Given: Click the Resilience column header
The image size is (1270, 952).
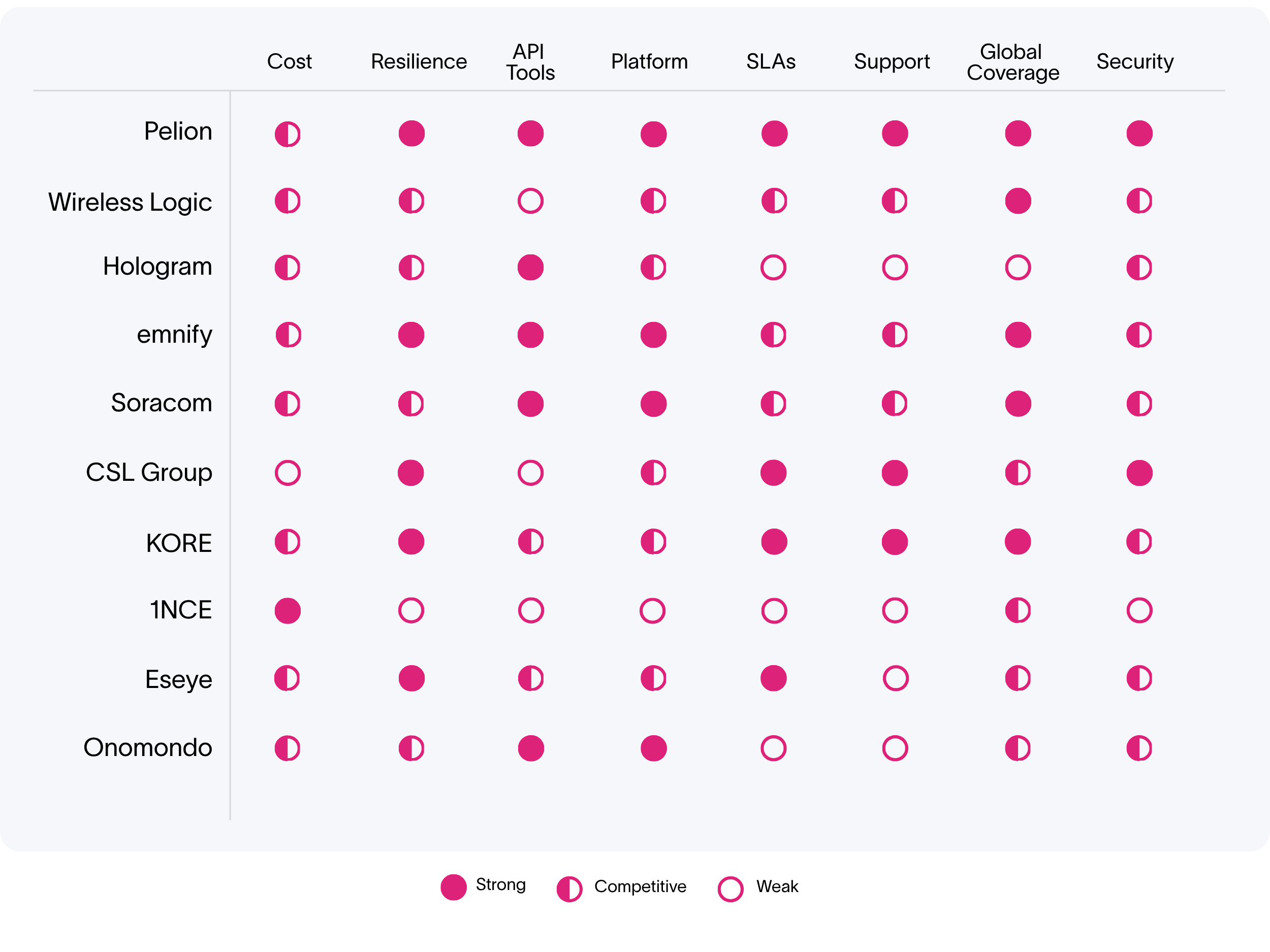Looking at the screenshot, I should pos(419,61).
